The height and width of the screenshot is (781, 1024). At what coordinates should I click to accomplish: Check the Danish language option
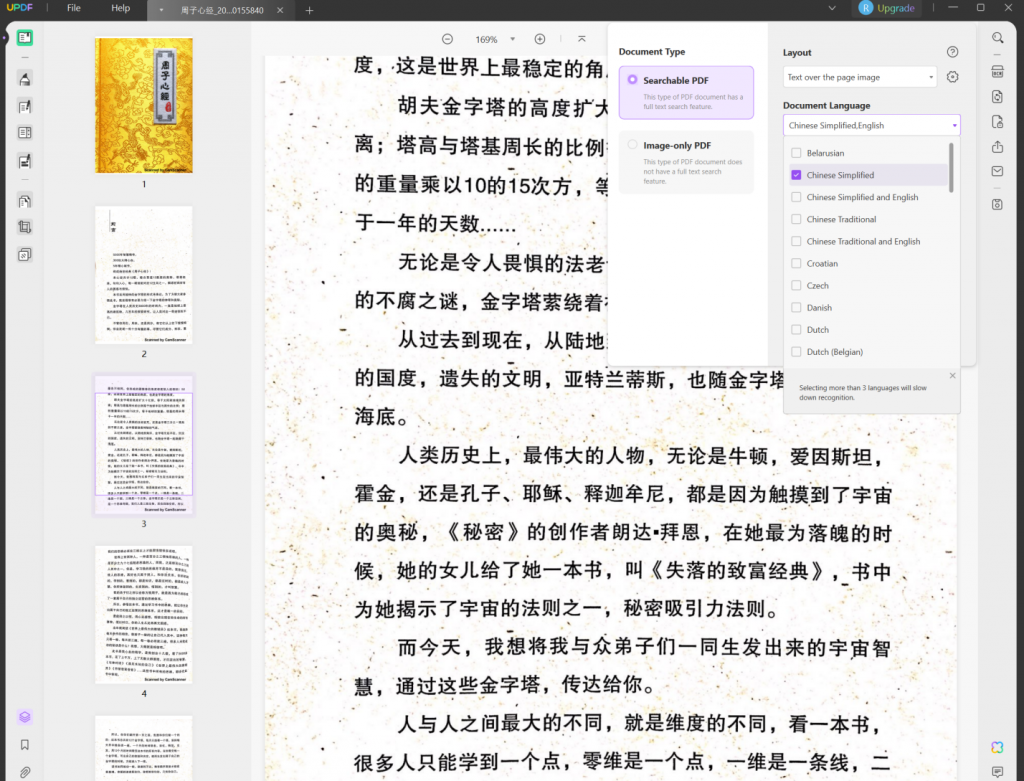pyautogui.click(x=795, y=307)
